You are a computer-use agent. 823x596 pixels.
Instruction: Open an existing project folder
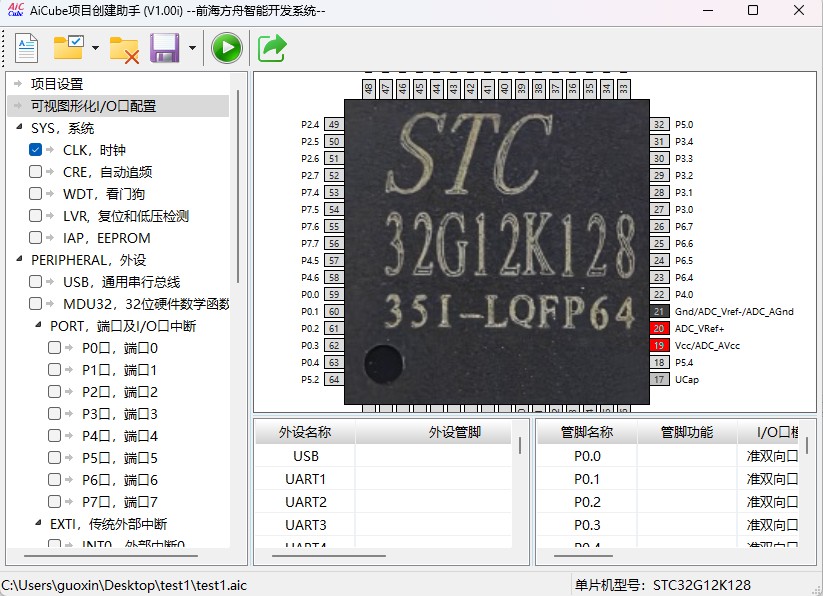pyautogui.click(x=68, y=48)
